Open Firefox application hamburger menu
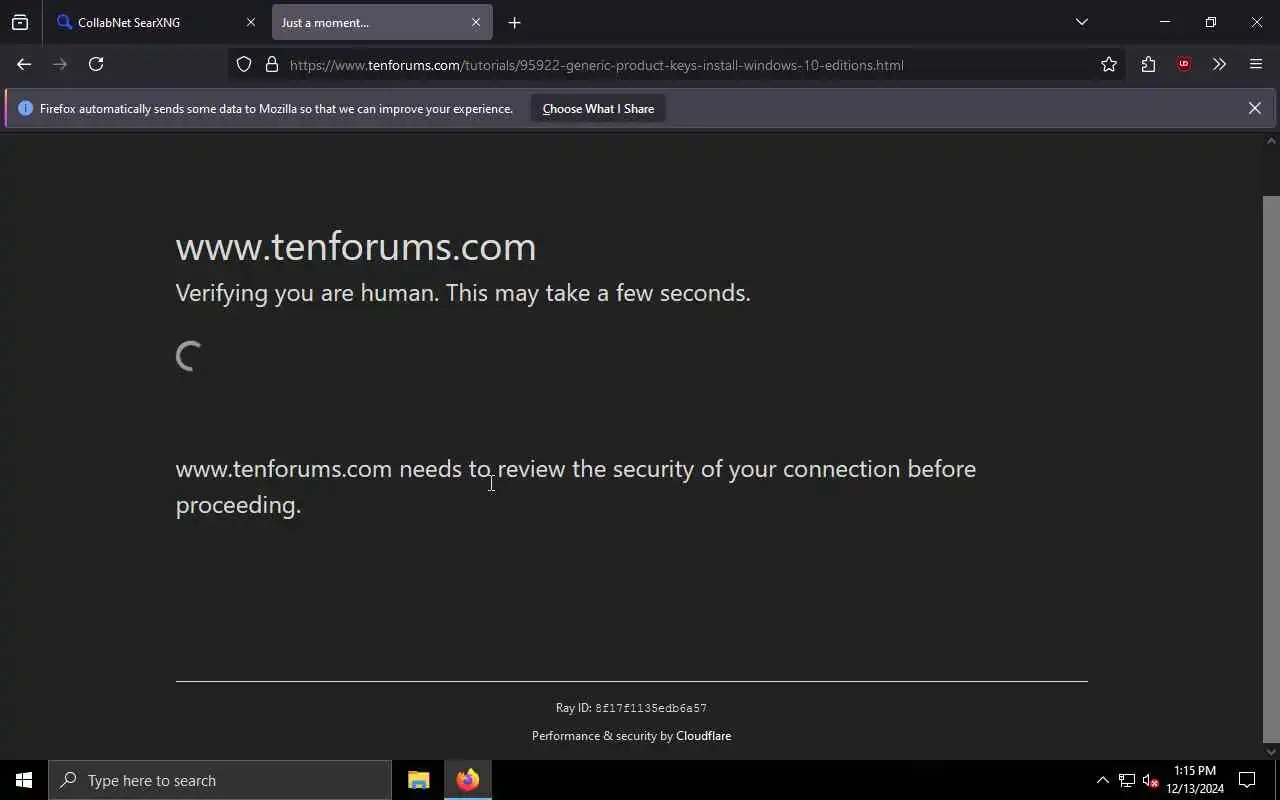1280x800 pixels. click(1256, 64)
